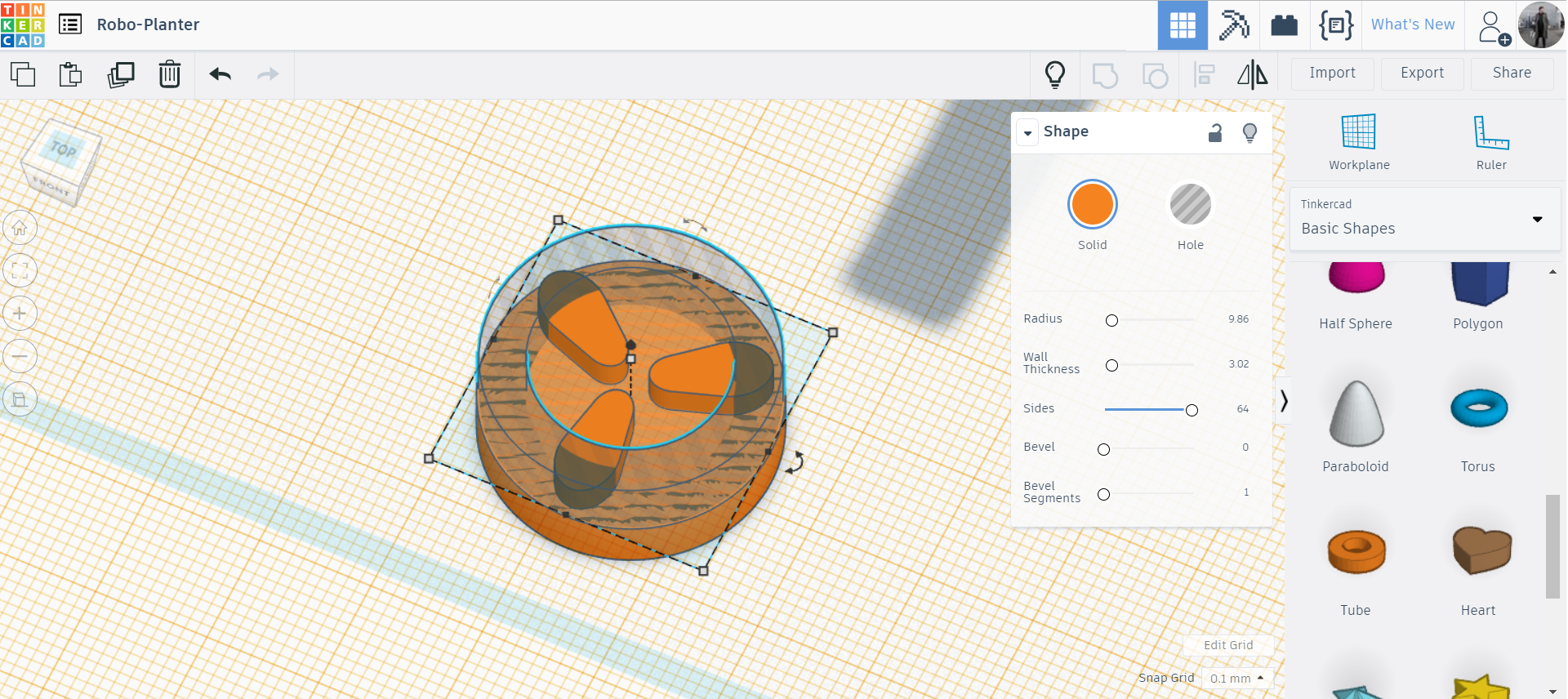Click the Sides value 64
This screenshot has width=1568, height=699.
click(1242, 409)
